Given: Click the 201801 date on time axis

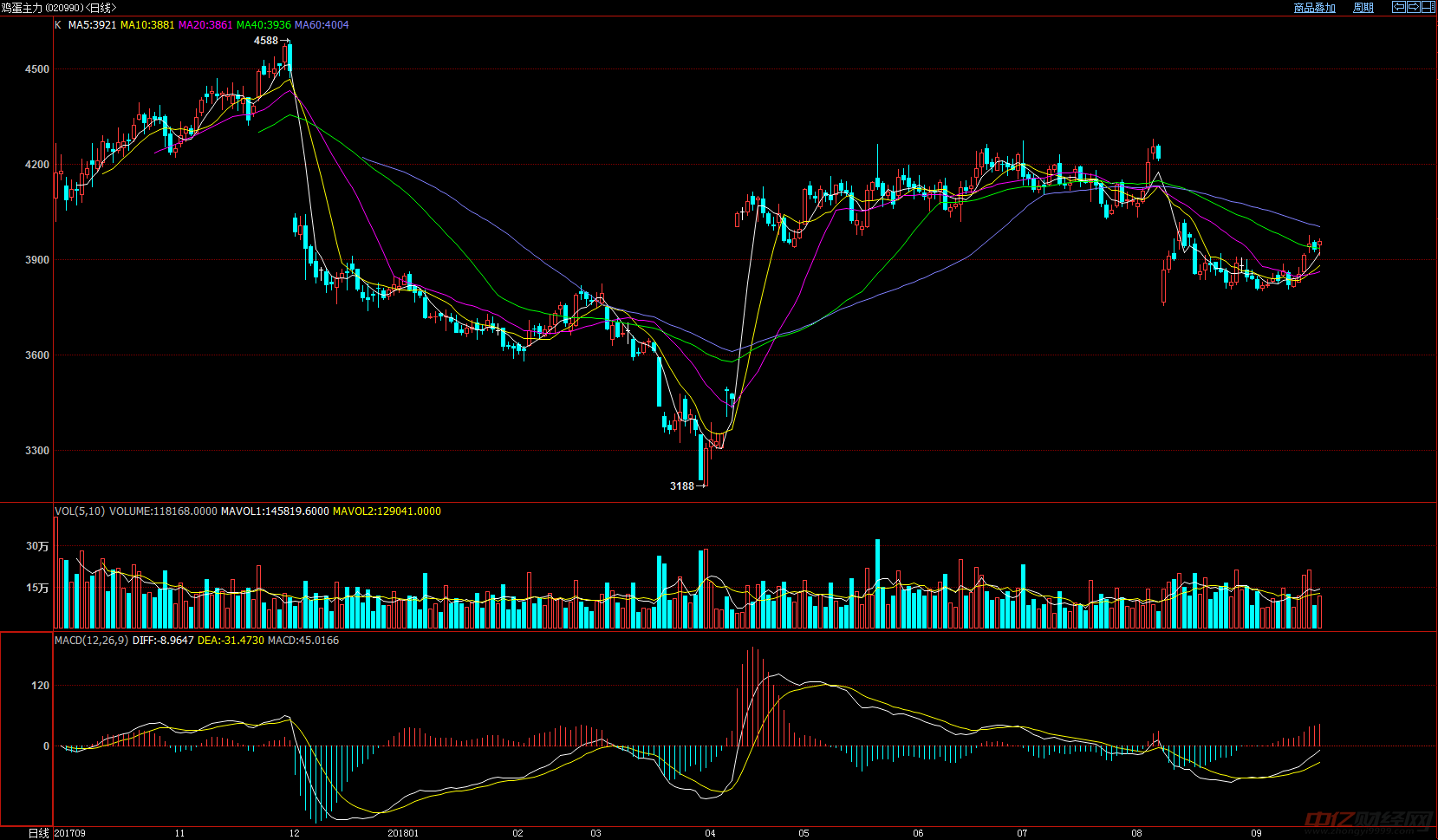Looking at the screenshot, I should pyautogui.click(x=403, y=833).
